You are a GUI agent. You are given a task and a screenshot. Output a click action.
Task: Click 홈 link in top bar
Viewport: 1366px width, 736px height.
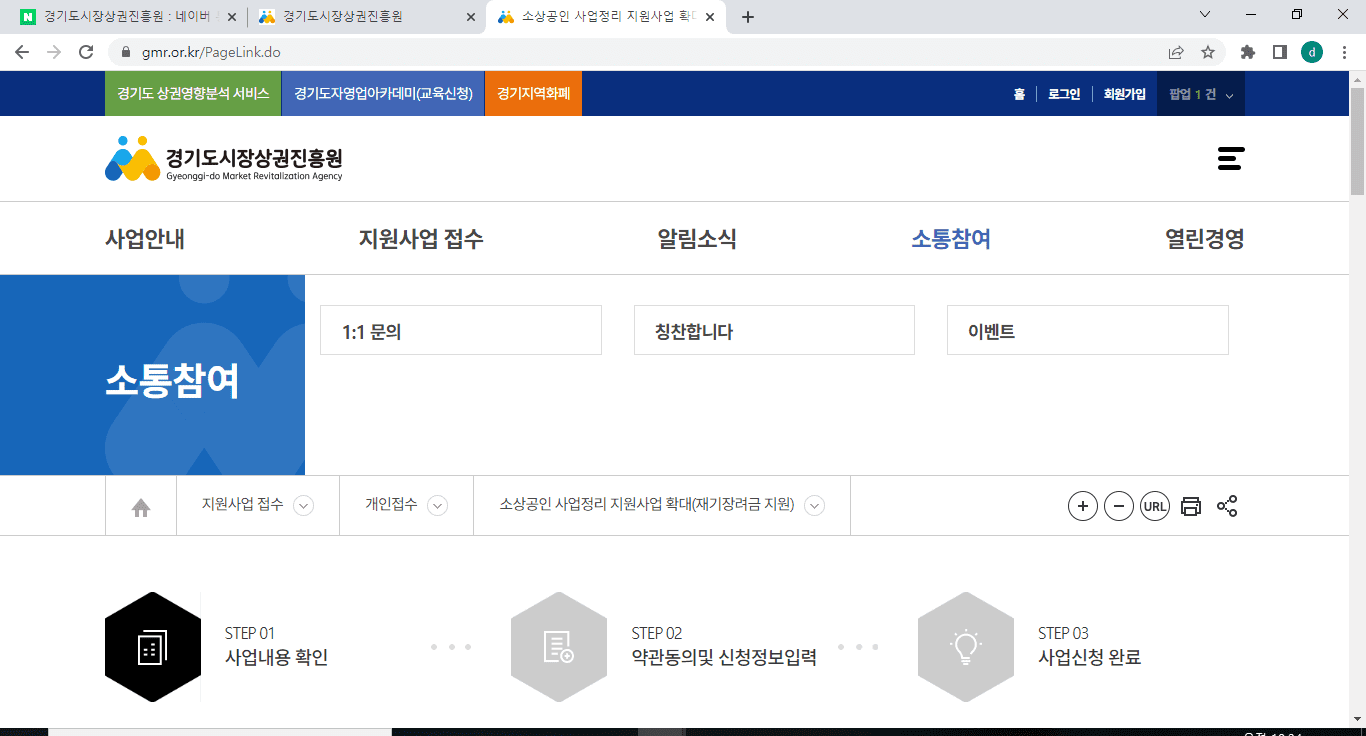click(x=1019, y=94)
